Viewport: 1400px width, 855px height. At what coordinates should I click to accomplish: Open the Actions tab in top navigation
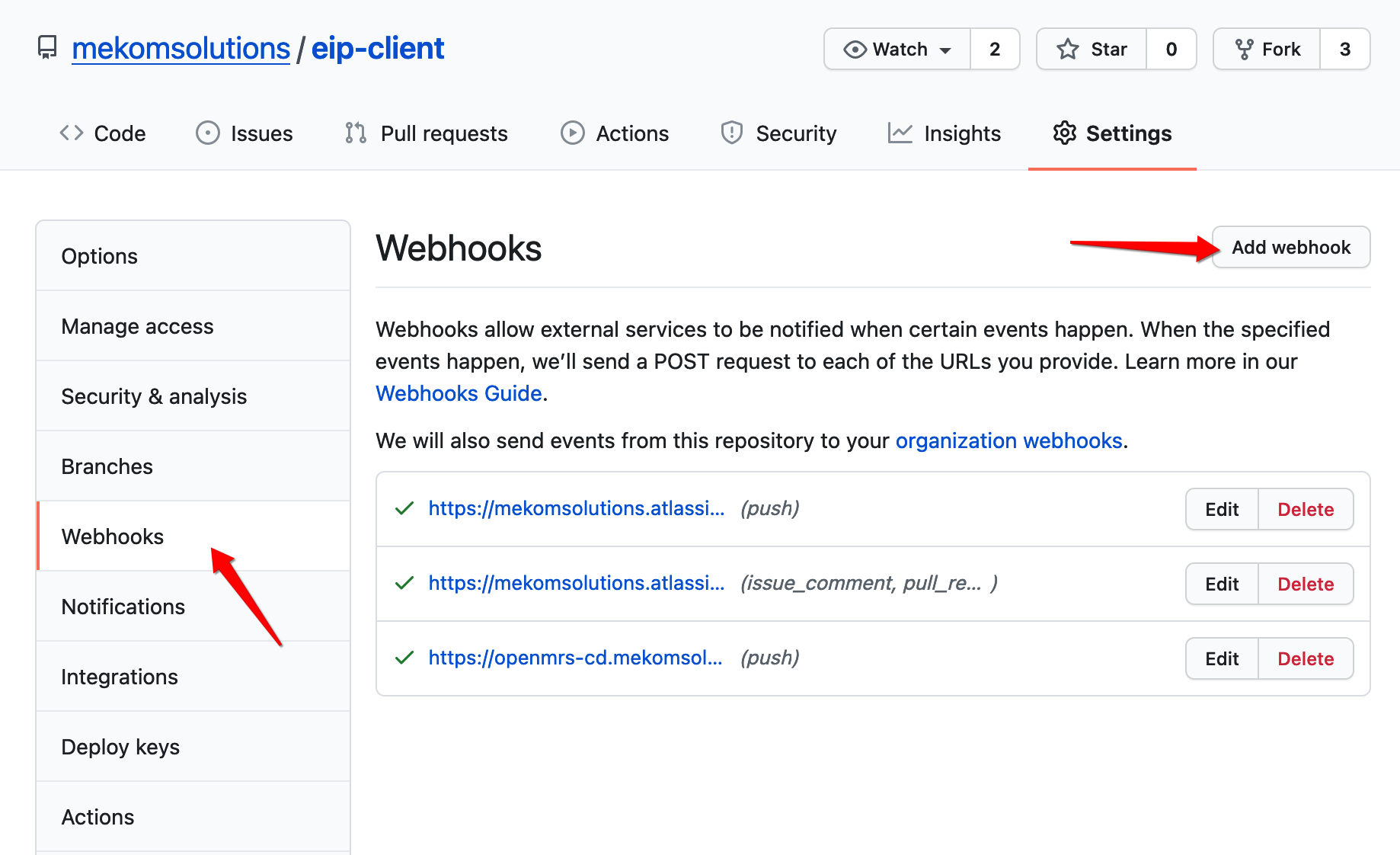[615, 133]
